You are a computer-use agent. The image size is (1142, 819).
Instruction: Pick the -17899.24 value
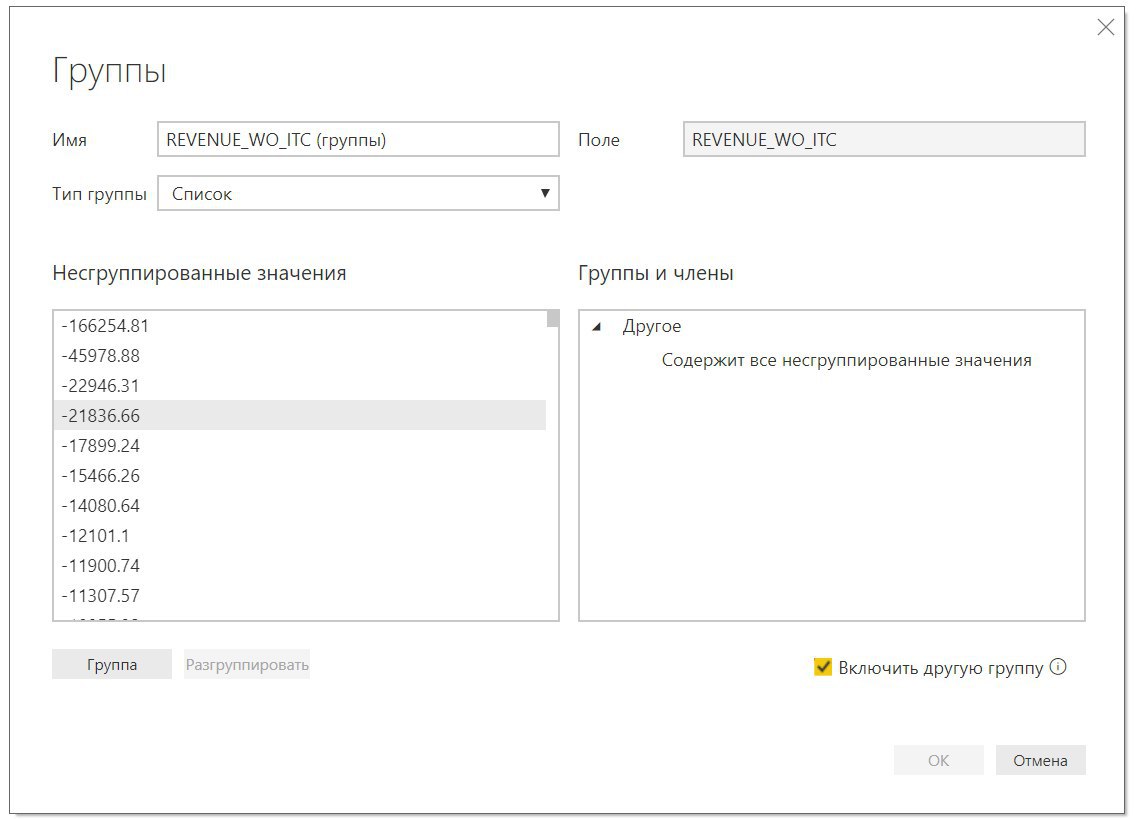[101, 446]
